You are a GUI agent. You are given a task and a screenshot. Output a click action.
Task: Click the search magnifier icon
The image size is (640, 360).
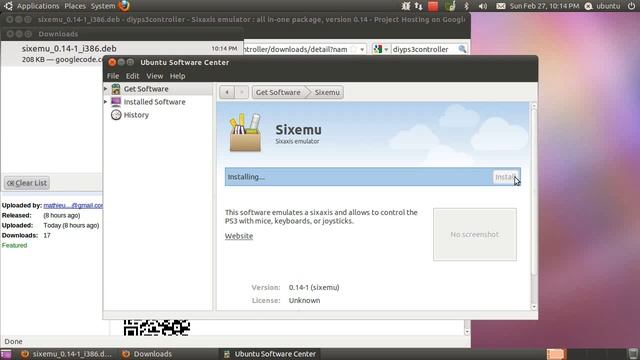click(462, 49)
